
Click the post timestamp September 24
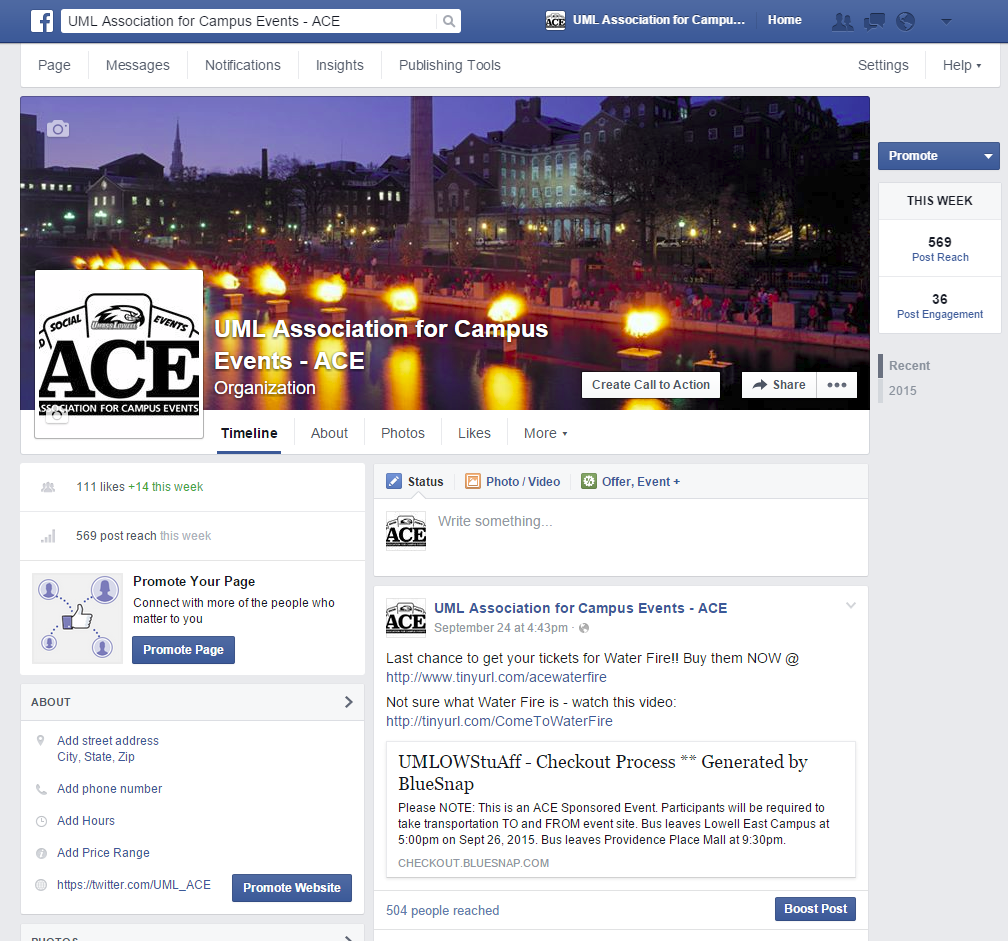[501, 628]
